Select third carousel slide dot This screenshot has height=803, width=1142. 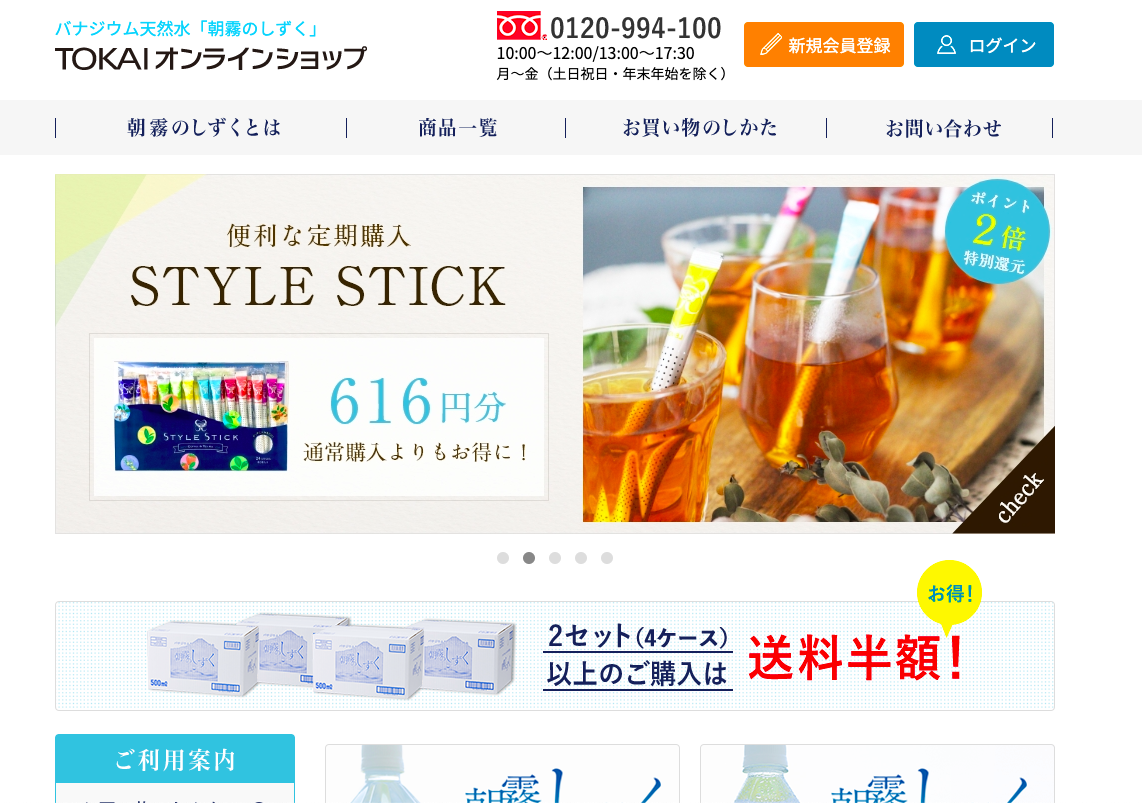[555, 558]
